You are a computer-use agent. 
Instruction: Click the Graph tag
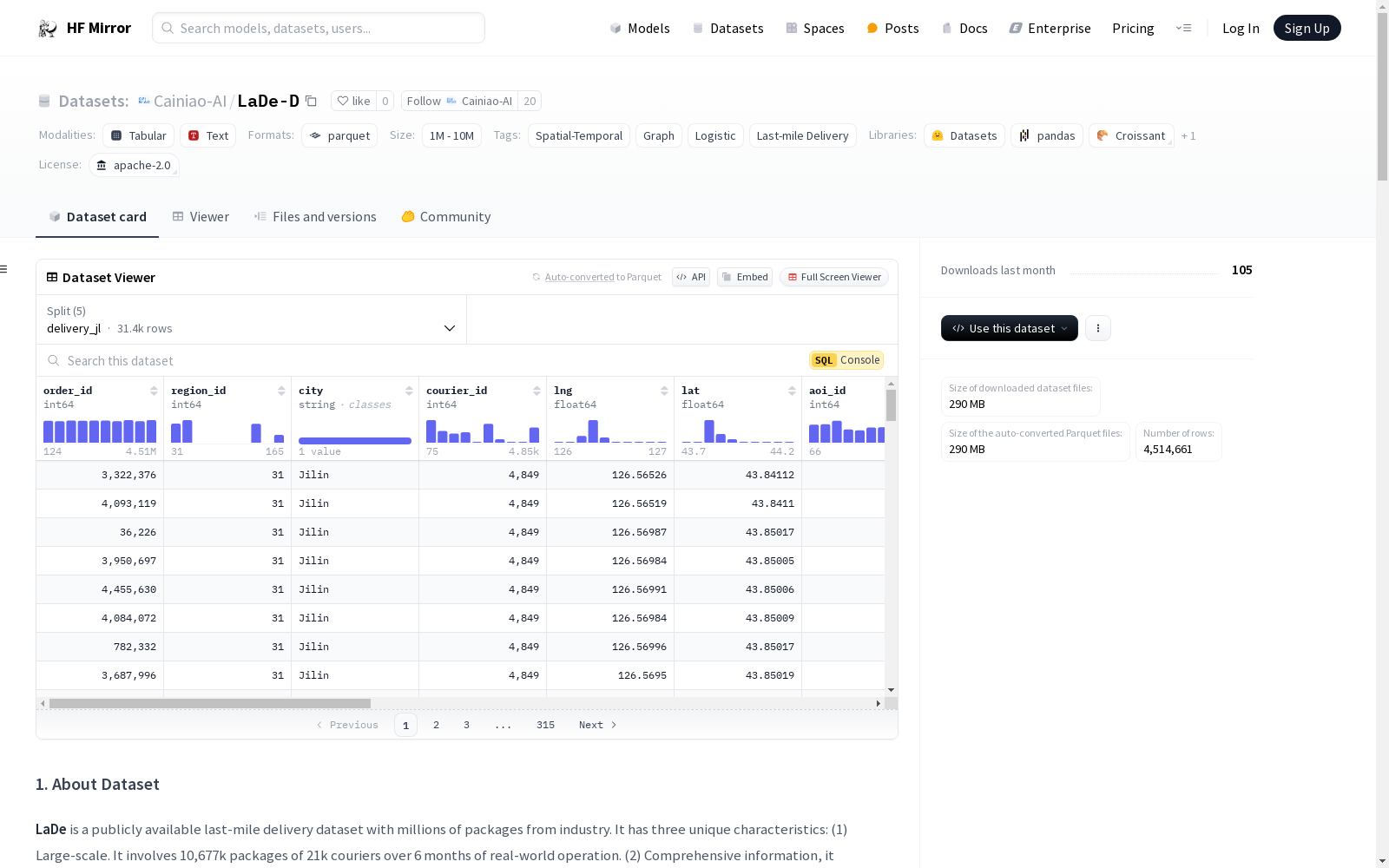659,135
